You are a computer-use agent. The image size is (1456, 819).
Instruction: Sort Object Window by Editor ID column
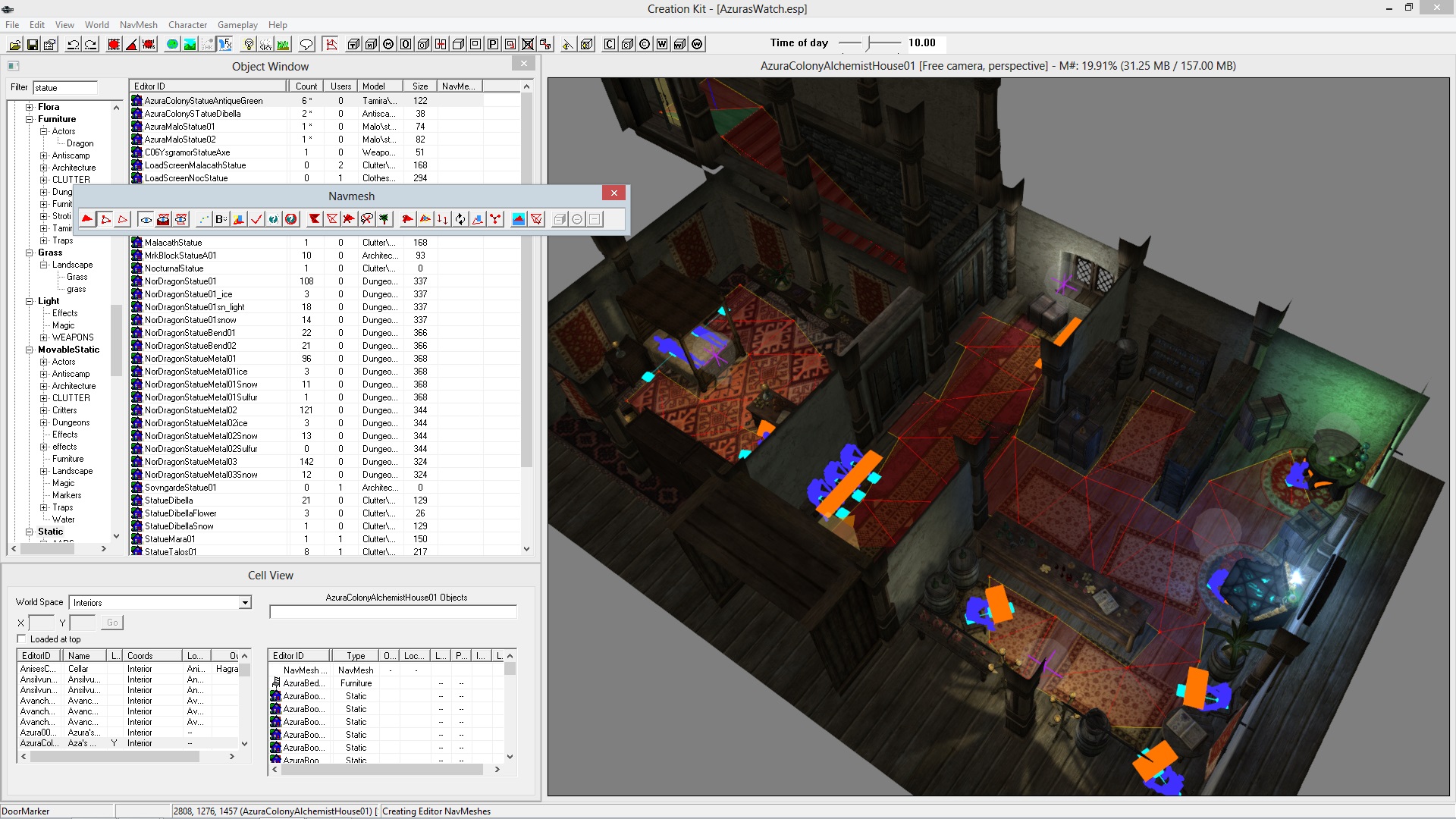209,86
